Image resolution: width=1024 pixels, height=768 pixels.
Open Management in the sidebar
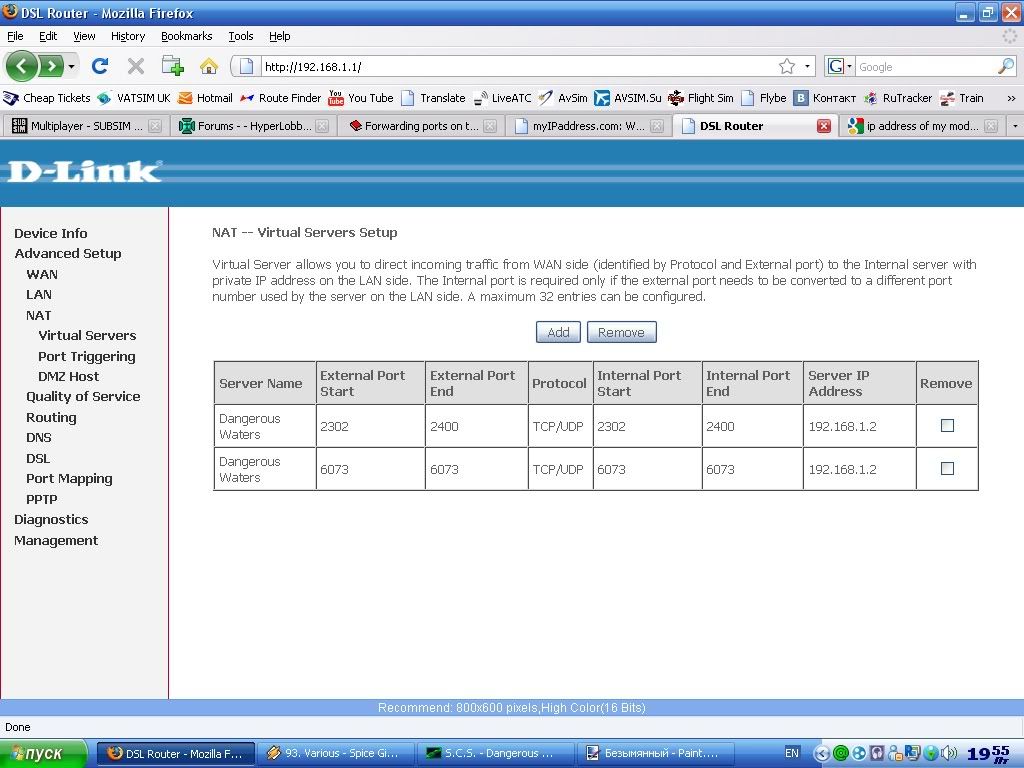56,540
